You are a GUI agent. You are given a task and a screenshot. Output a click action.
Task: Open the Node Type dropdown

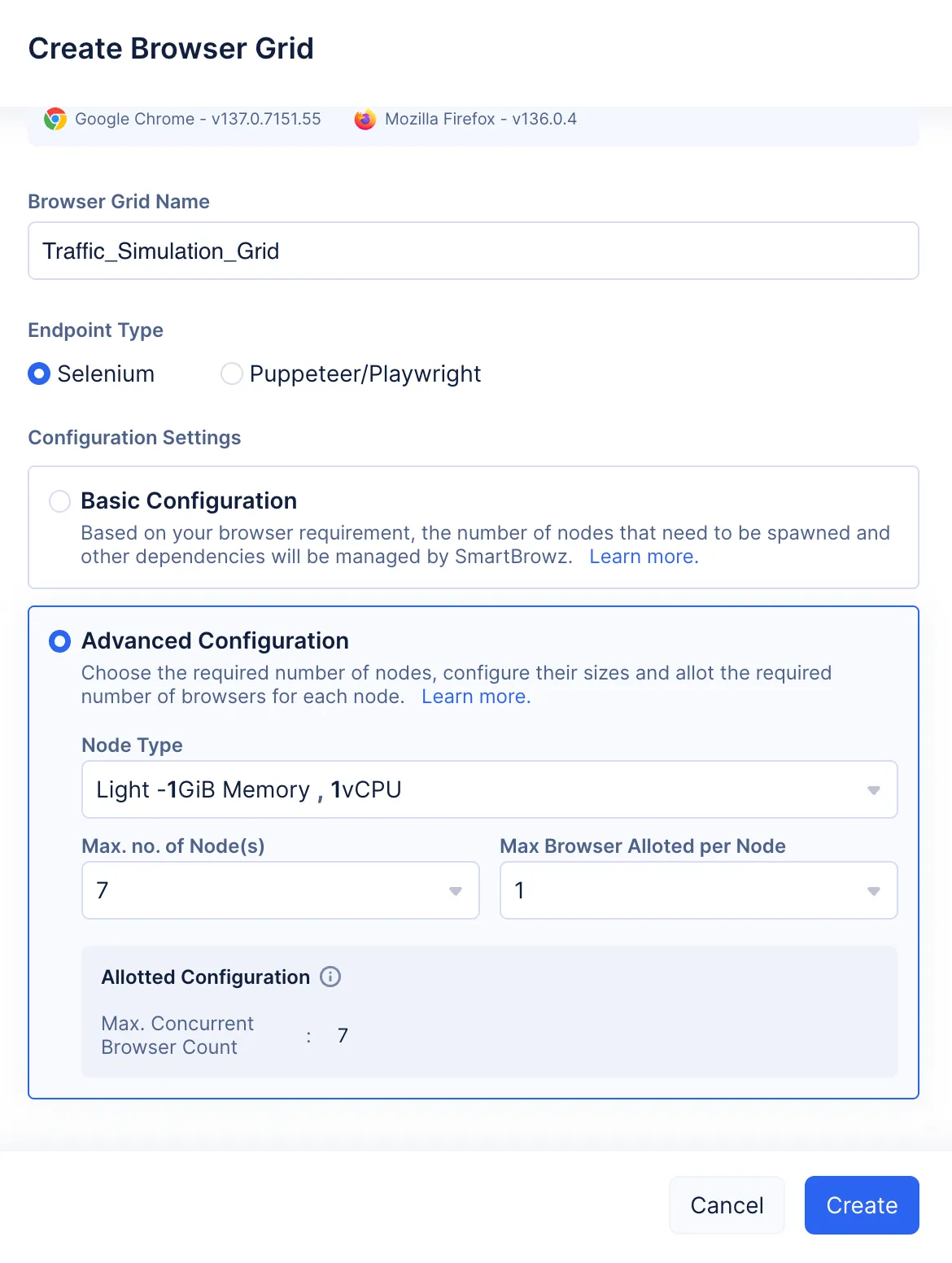click(490, 789)
